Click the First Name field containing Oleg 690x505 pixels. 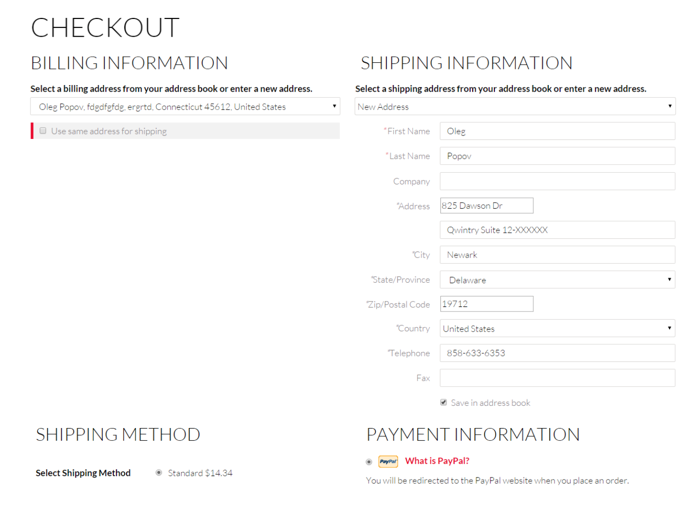(557, 131)
